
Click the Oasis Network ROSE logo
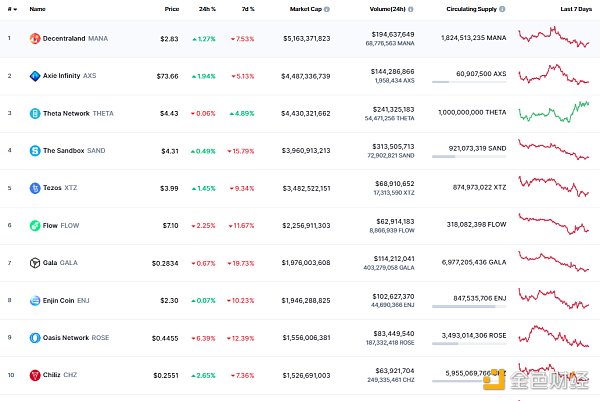coord(34,338)
